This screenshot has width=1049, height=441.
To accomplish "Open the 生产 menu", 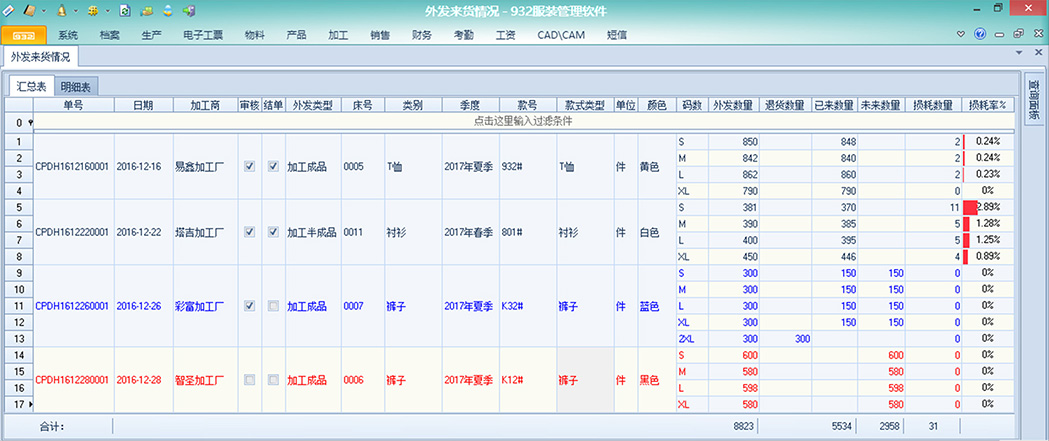I will (x=151, y=35).
